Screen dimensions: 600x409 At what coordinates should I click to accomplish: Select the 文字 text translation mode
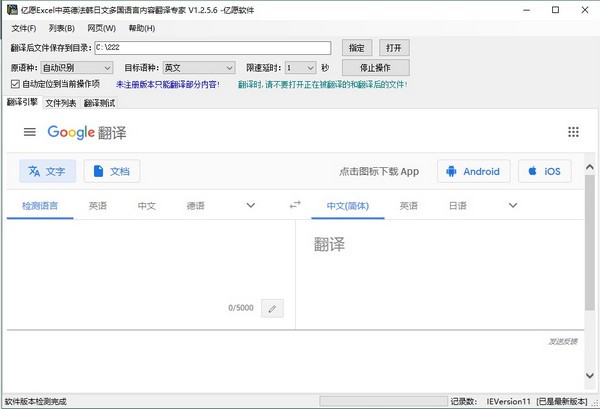[x=47, y=171]
